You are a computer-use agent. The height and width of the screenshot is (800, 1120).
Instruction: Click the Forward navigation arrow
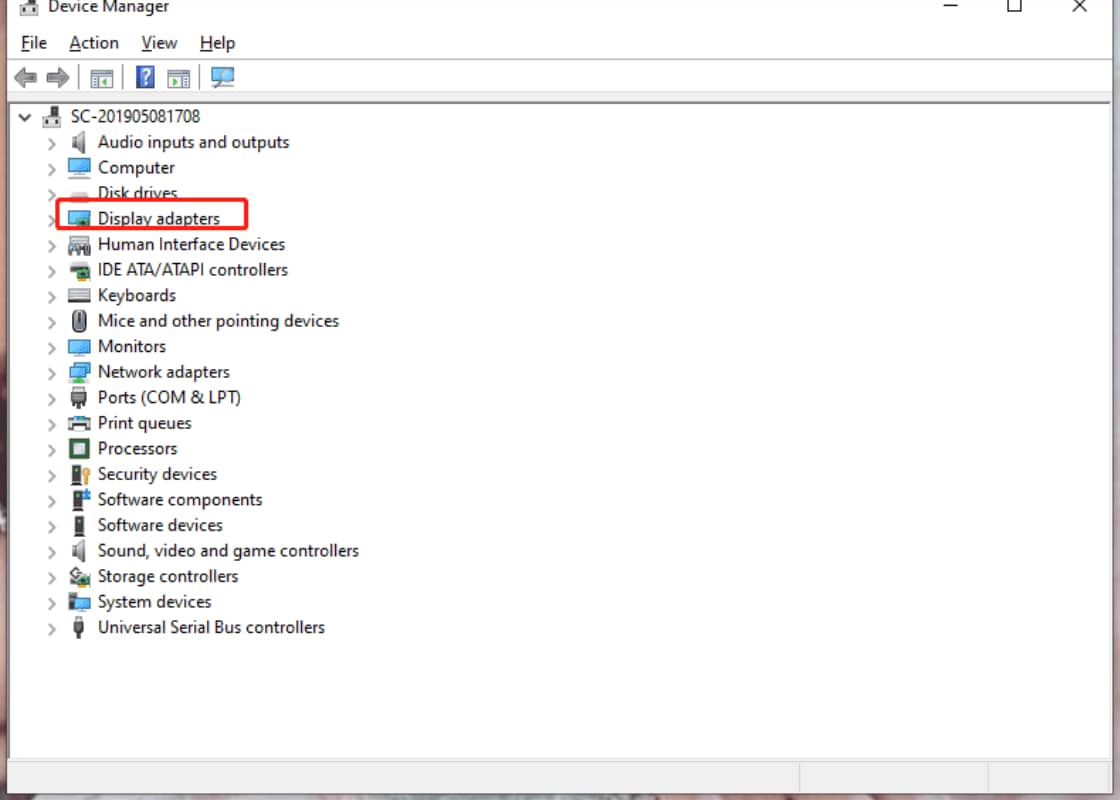57,77
